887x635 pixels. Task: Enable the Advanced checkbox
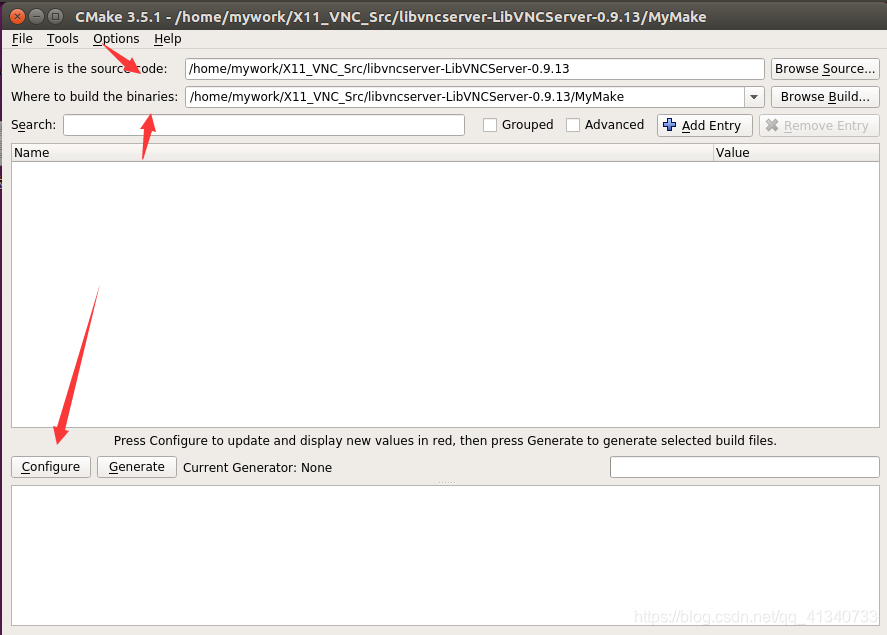574,124
